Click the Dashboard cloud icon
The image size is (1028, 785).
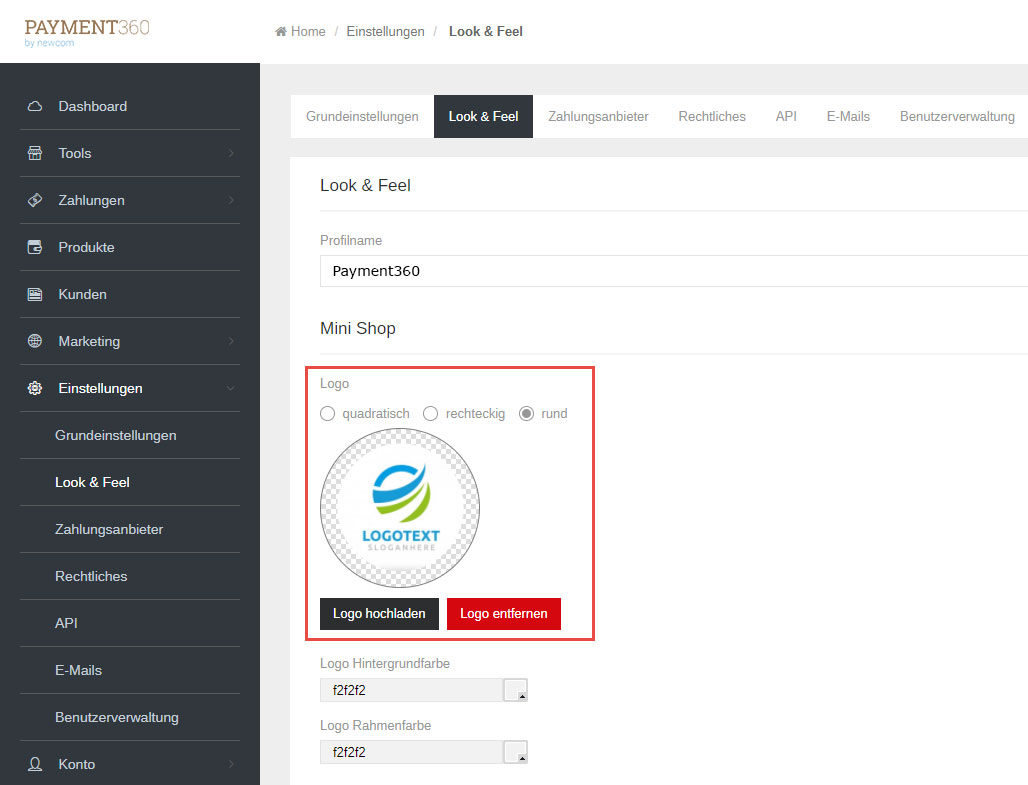[x=35, y=106]
